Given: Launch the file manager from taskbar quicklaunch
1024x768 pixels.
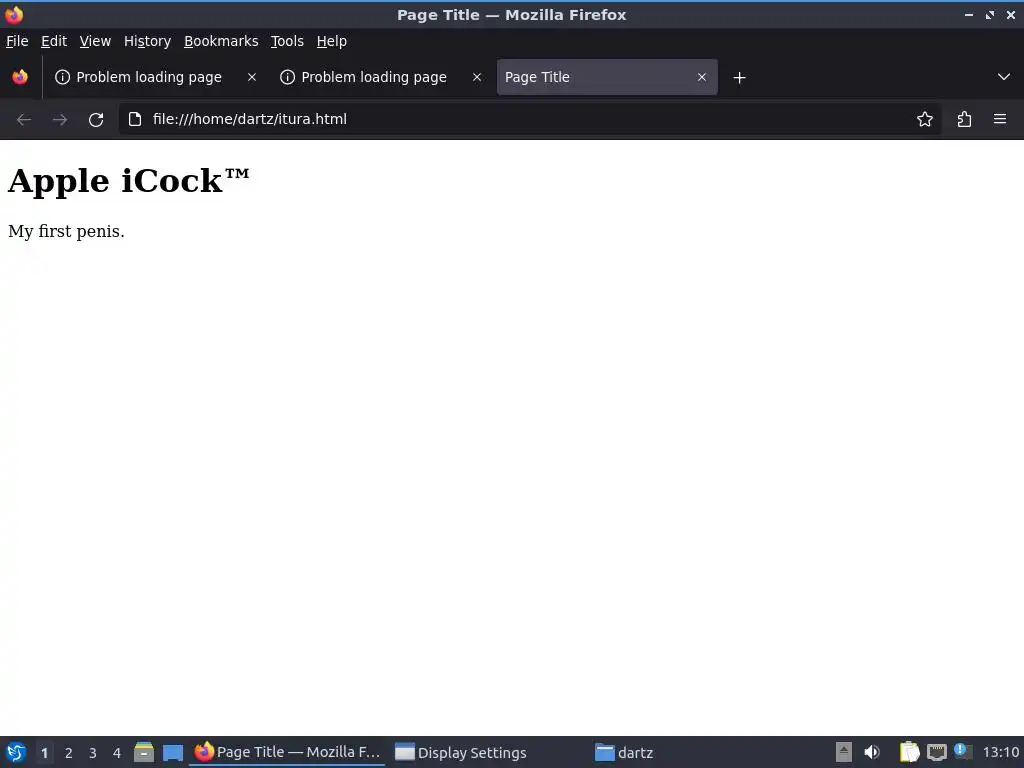Looking at the screenshot, I should [x=144, y=752].
